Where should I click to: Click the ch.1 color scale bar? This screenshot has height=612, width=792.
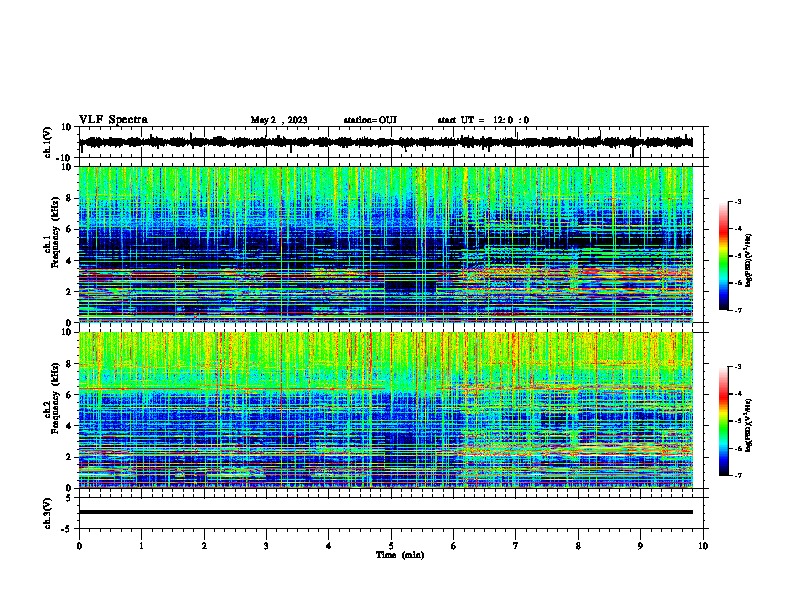[x=724, y=256]
